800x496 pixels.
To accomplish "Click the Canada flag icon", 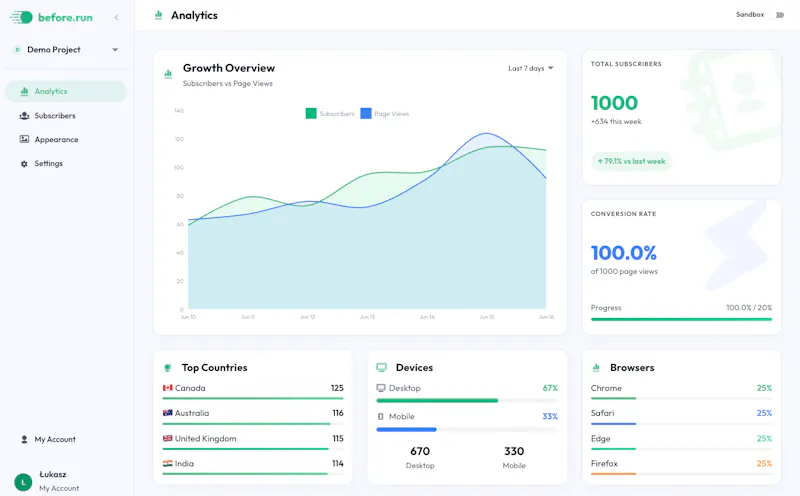I will [167, 388].
